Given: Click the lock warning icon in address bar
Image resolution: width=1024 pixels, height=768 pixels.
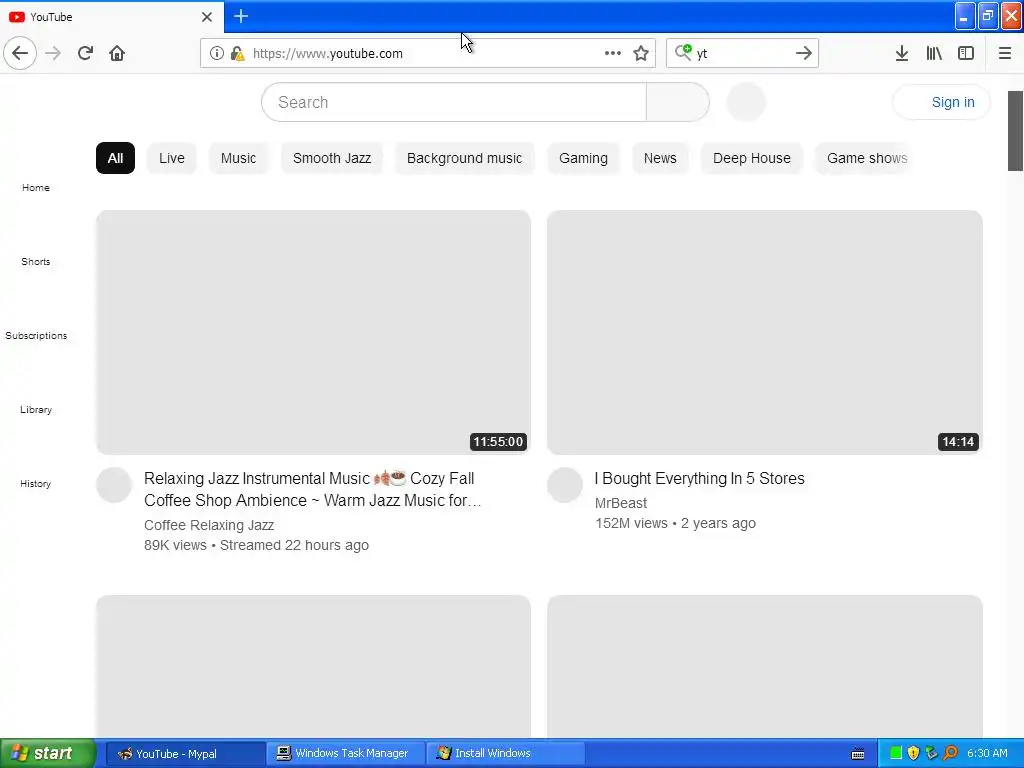Looking at the screenshot, I should 237,53.
